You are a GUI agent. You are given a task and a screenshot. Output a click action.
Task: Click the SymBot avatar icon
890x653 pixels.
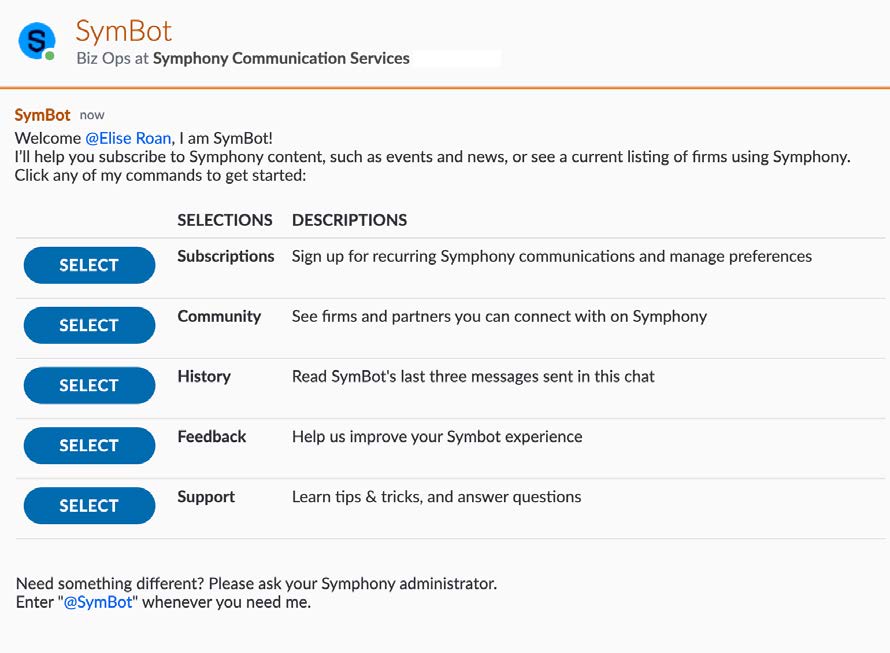[37, 41]
